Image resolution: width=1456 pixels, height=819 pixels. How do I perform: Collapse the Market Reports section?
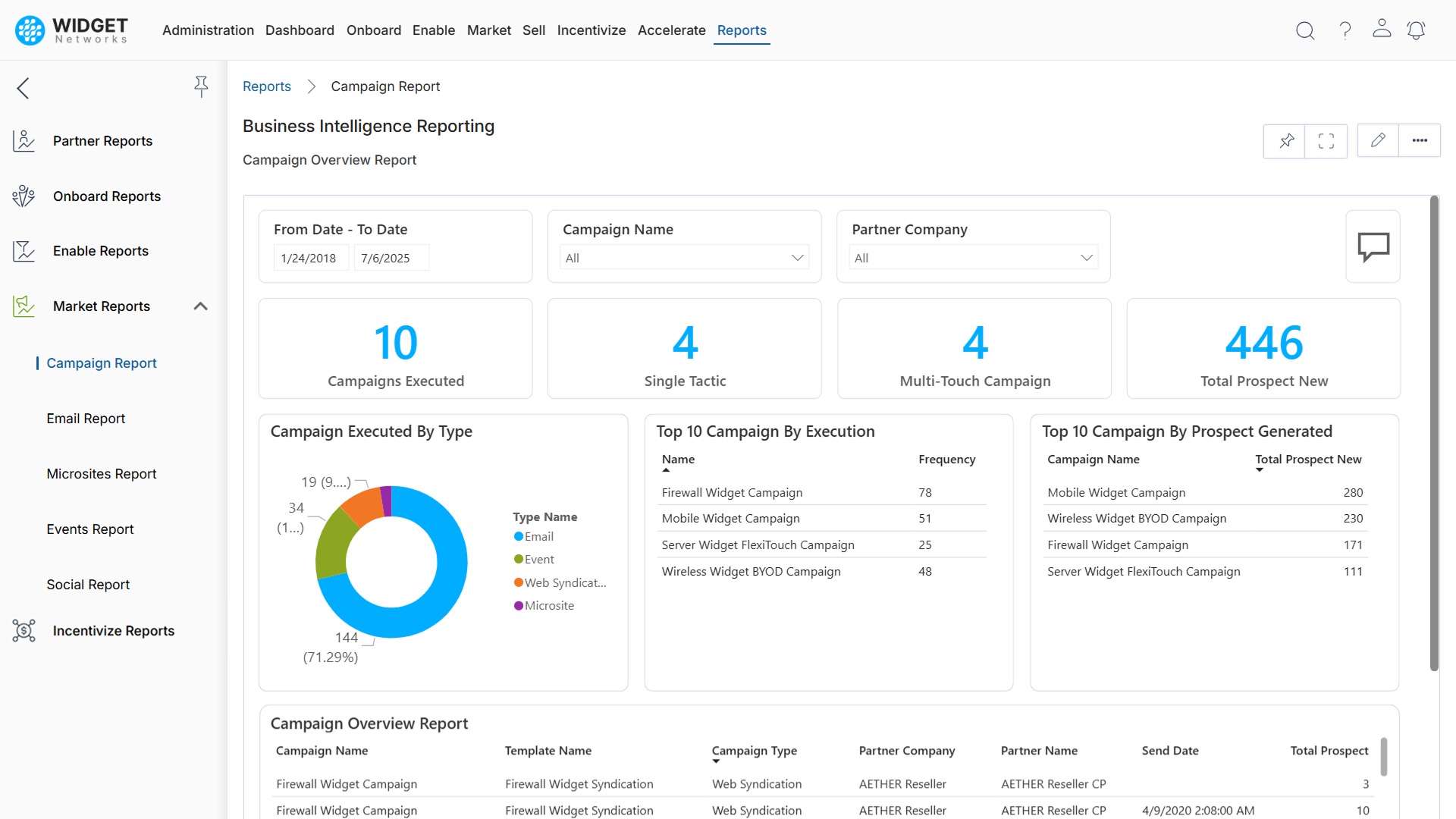200,306
